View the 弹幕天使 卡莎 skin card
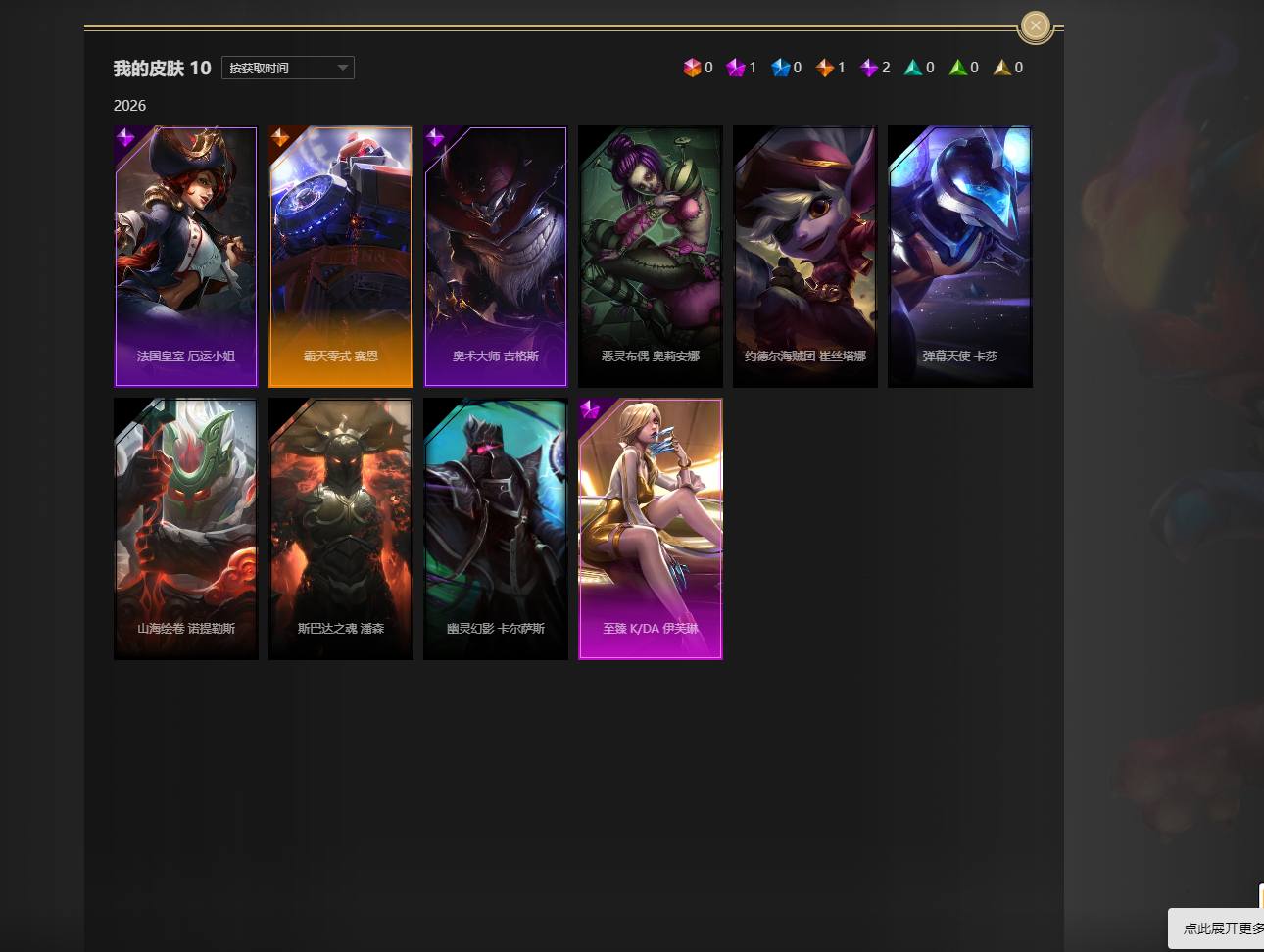Screen dimensions: 1264x952 (960, 257)
